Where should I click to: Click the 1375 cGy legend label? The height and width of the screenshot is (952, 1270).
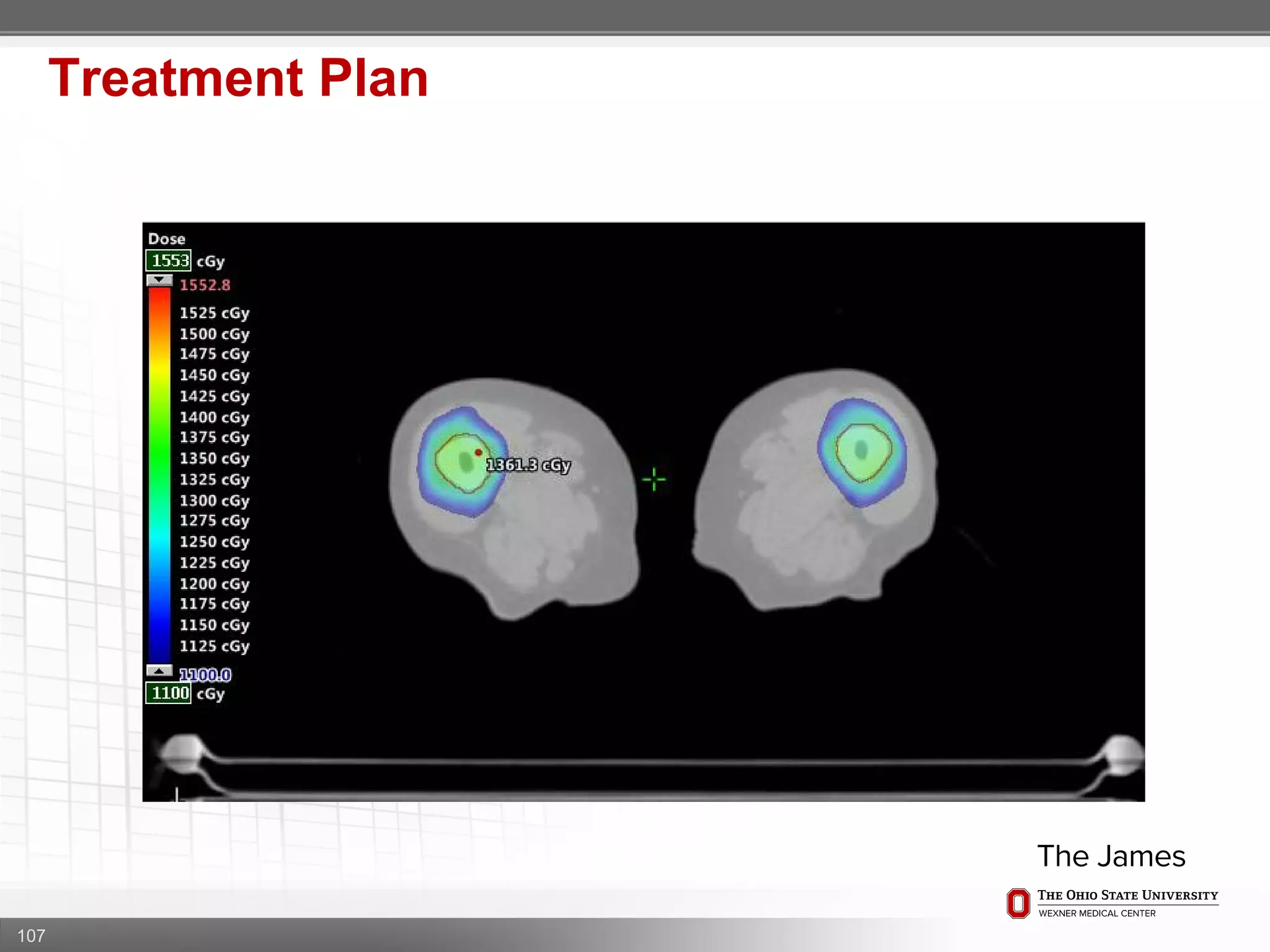[x=215, y=438]
